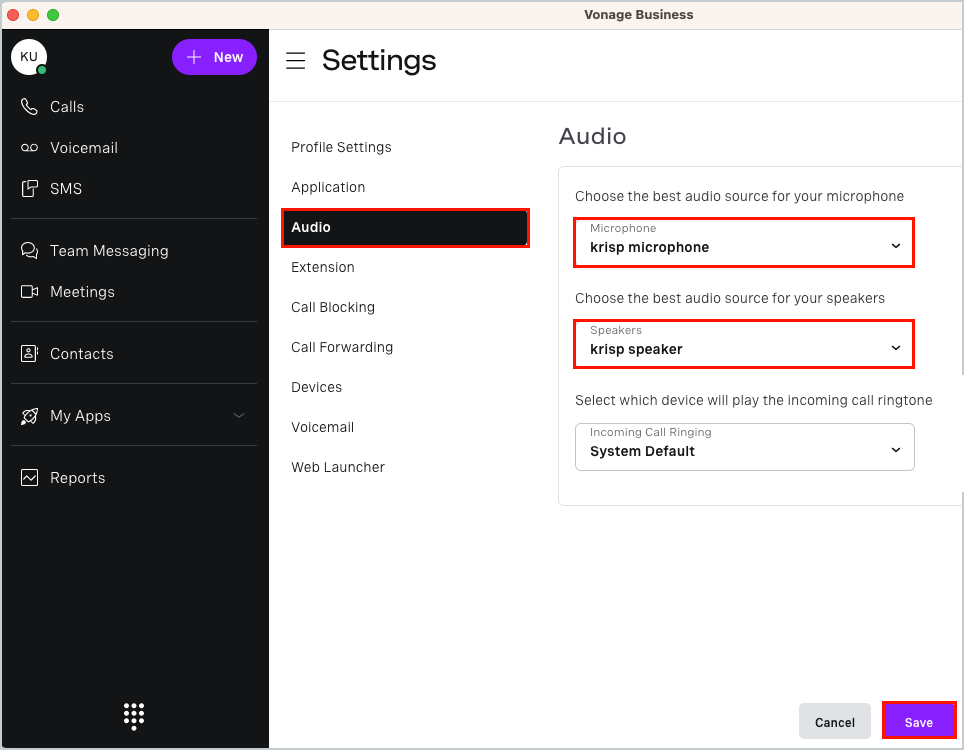Open the Microphone dropdown
The image size is (964, 750).
(x=744, y=242)
